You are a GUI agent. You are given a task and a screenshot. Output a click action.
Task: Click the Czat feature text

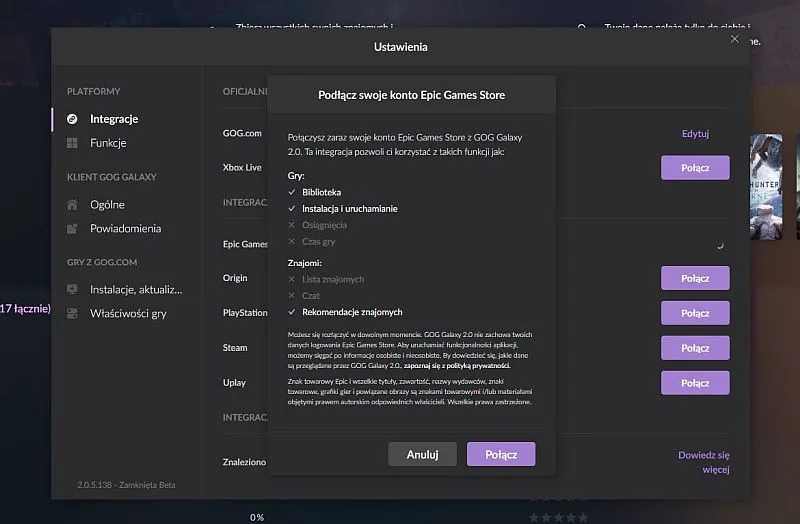tap(311, 295)
